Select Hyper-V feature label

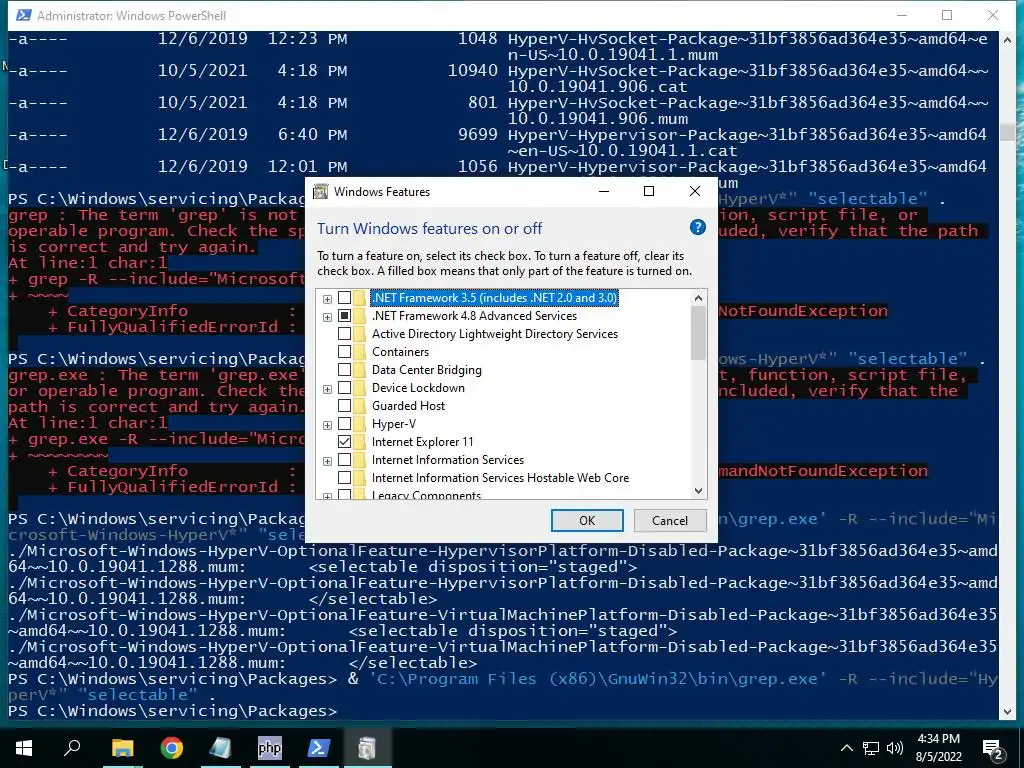[x=394, y=424]
